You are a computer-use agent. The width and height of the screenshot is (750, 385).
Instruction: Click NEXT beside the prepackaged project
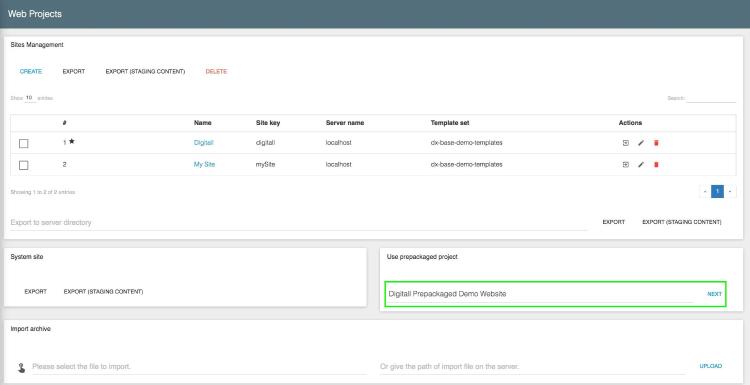click(714, 294)
